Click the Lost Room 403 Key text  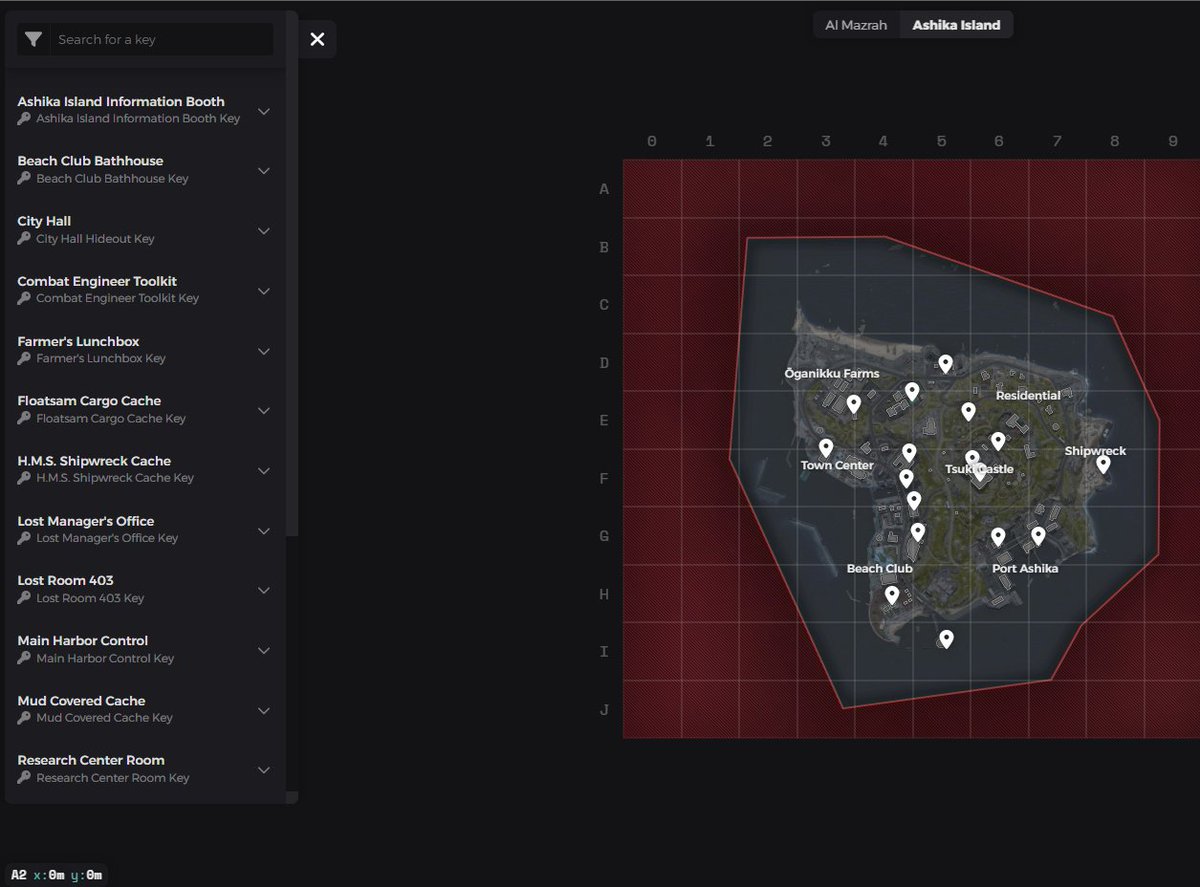90,598
